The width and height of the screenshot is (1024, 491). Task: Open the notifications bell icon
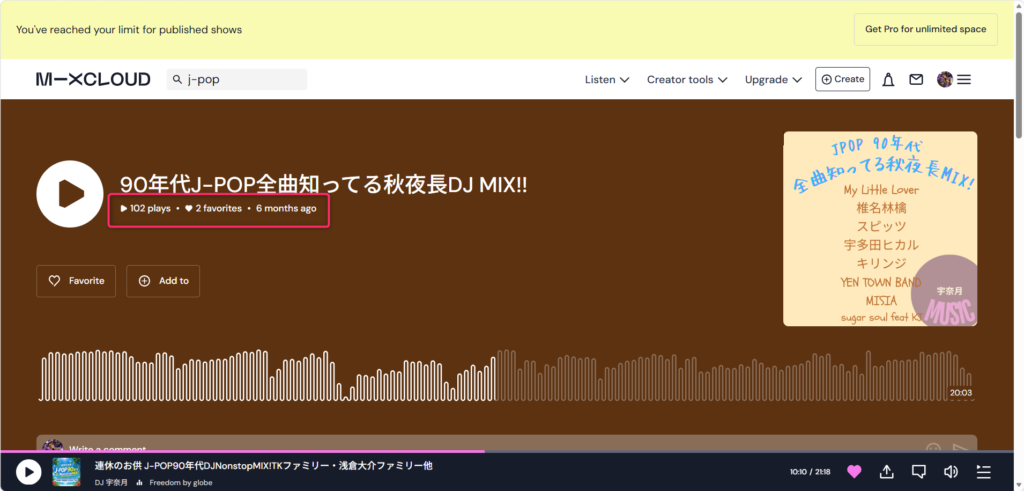pos(888,80)
